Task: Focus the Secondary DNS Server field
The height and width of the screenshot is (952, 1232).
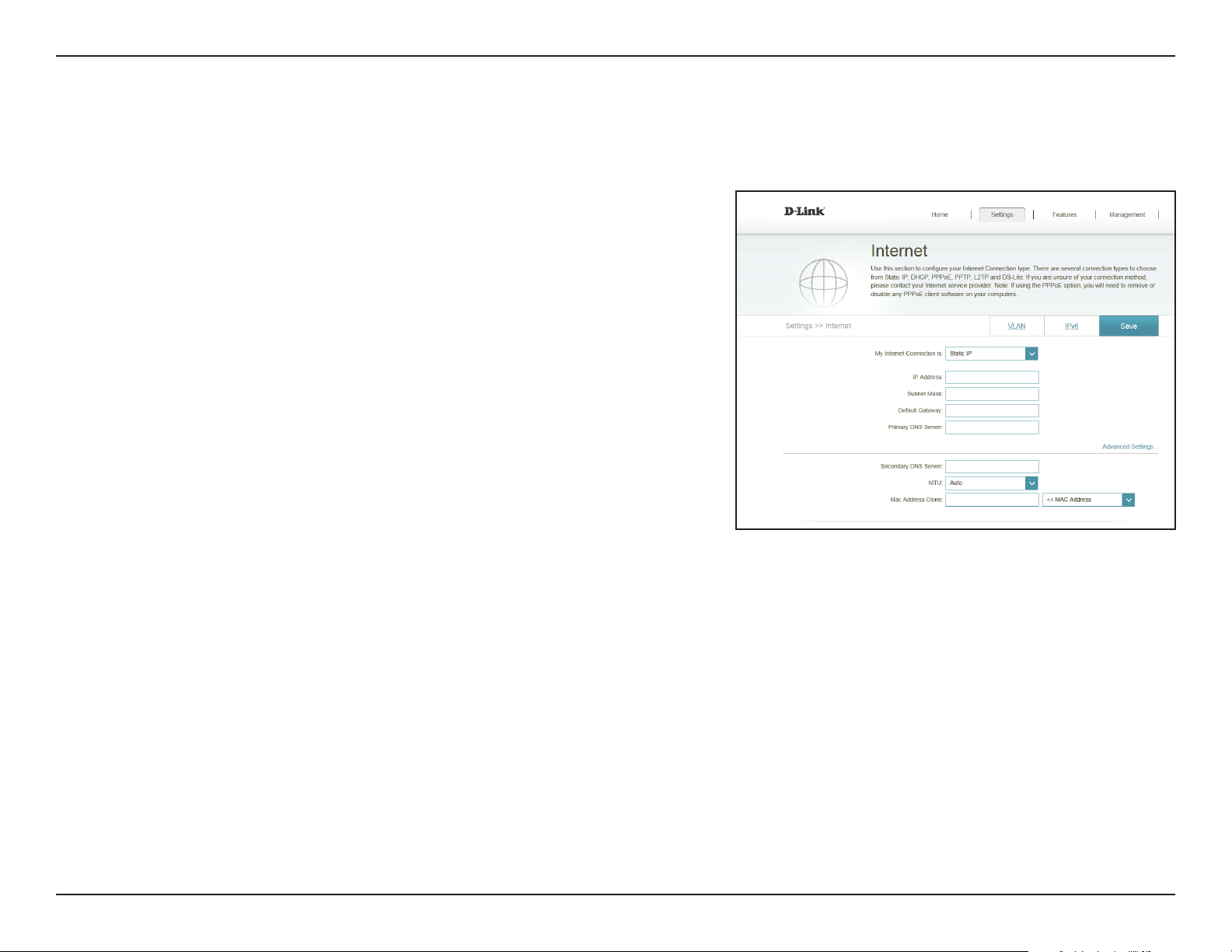Action: [x=992, y=466]
